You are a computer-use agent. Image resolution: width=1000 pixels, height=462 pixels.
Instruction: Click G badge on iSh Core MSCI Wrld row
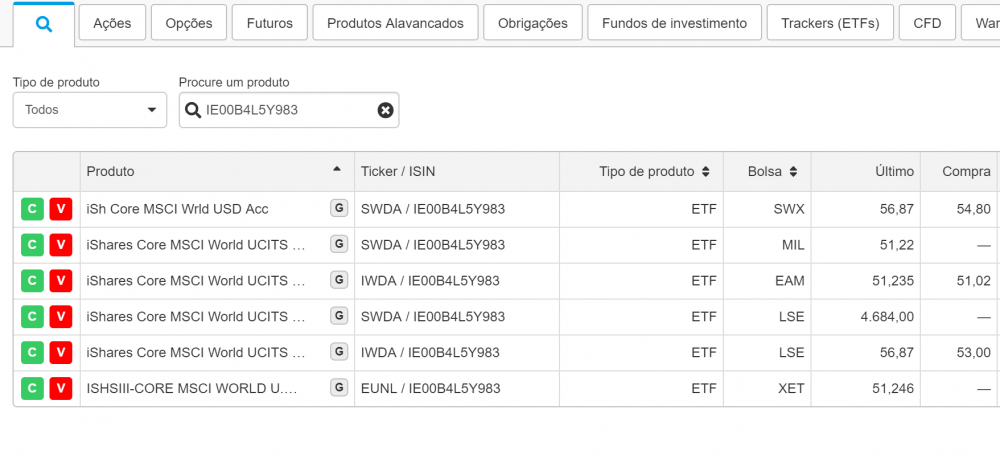coord(339,208)
